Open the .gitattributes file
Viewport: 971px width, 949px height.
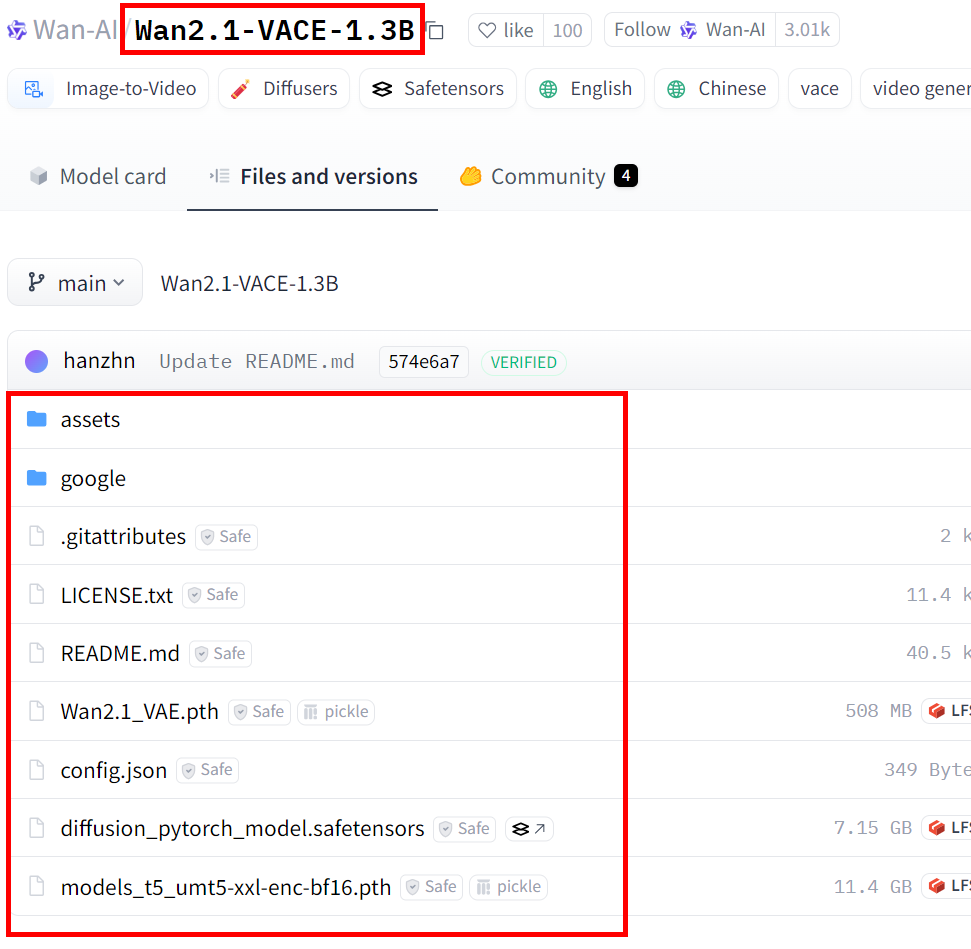coord(123,536)
